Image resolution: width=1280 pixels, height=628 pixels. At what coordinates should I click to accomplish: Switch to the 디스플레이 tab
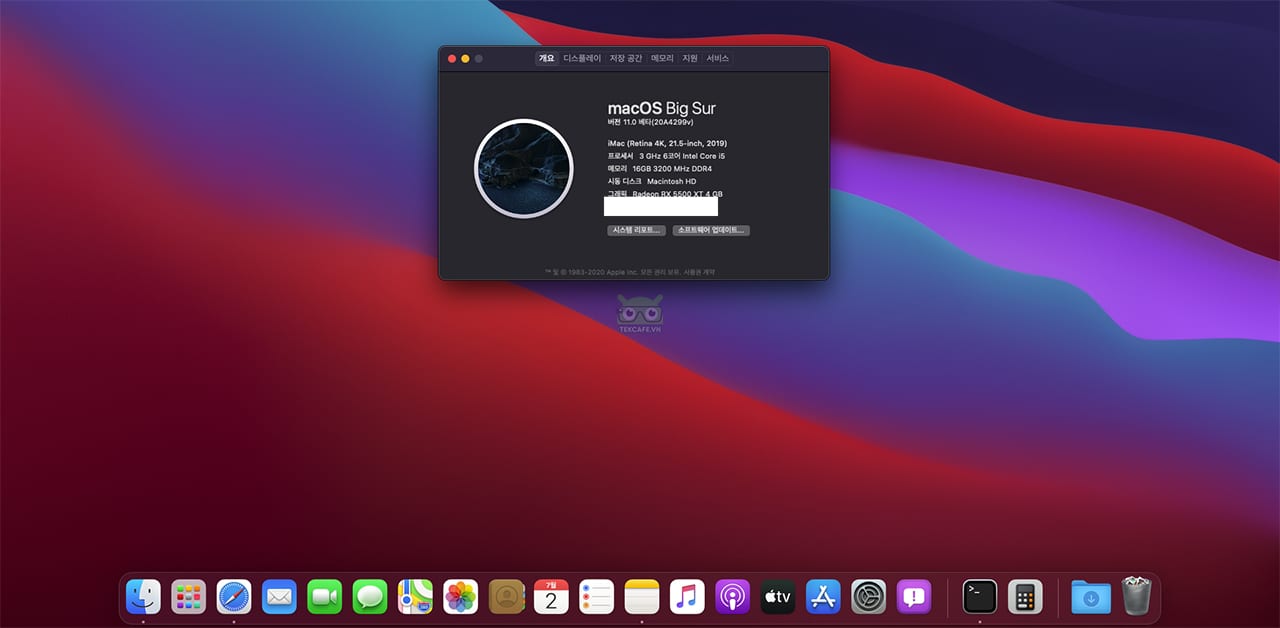click(582, 59)
